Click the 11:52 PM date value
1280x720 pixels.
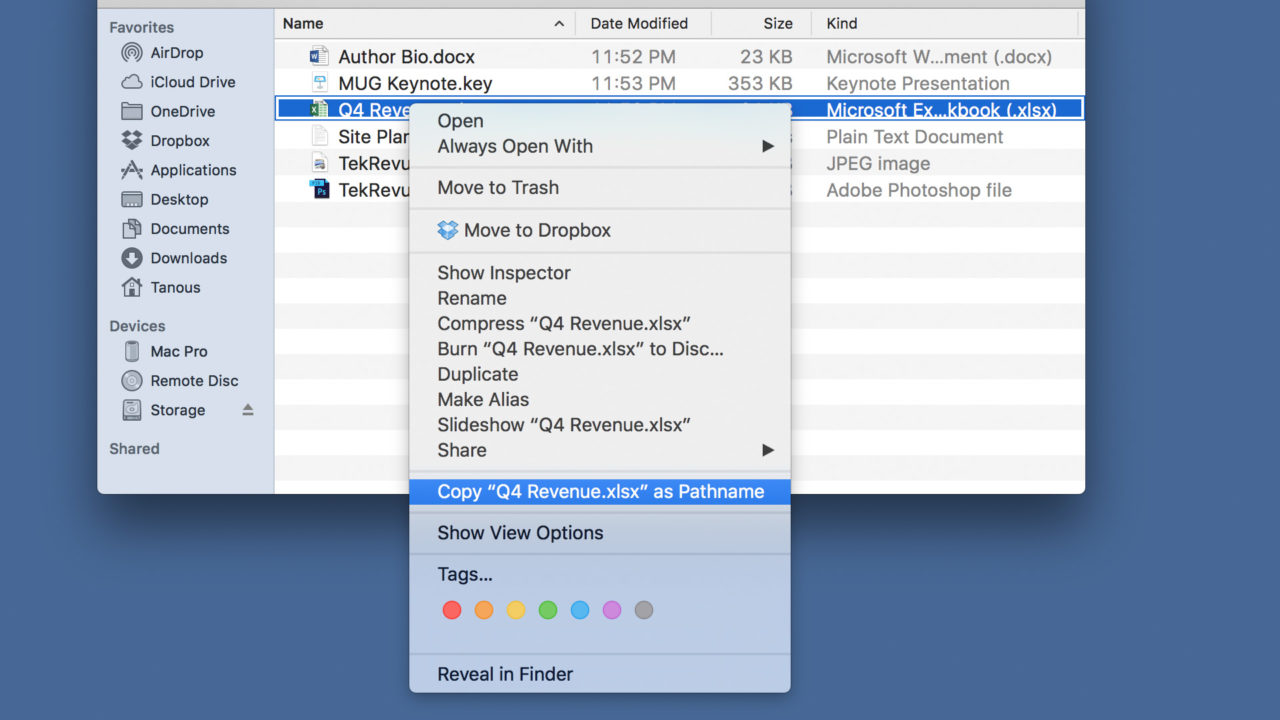tap(633, 57)
